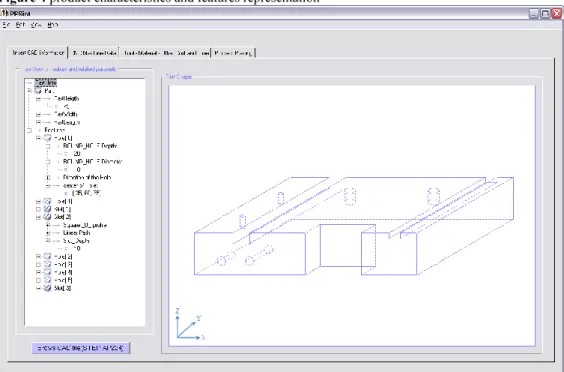
Task: Select the Square_U_profile item
Action: [85, 225]
